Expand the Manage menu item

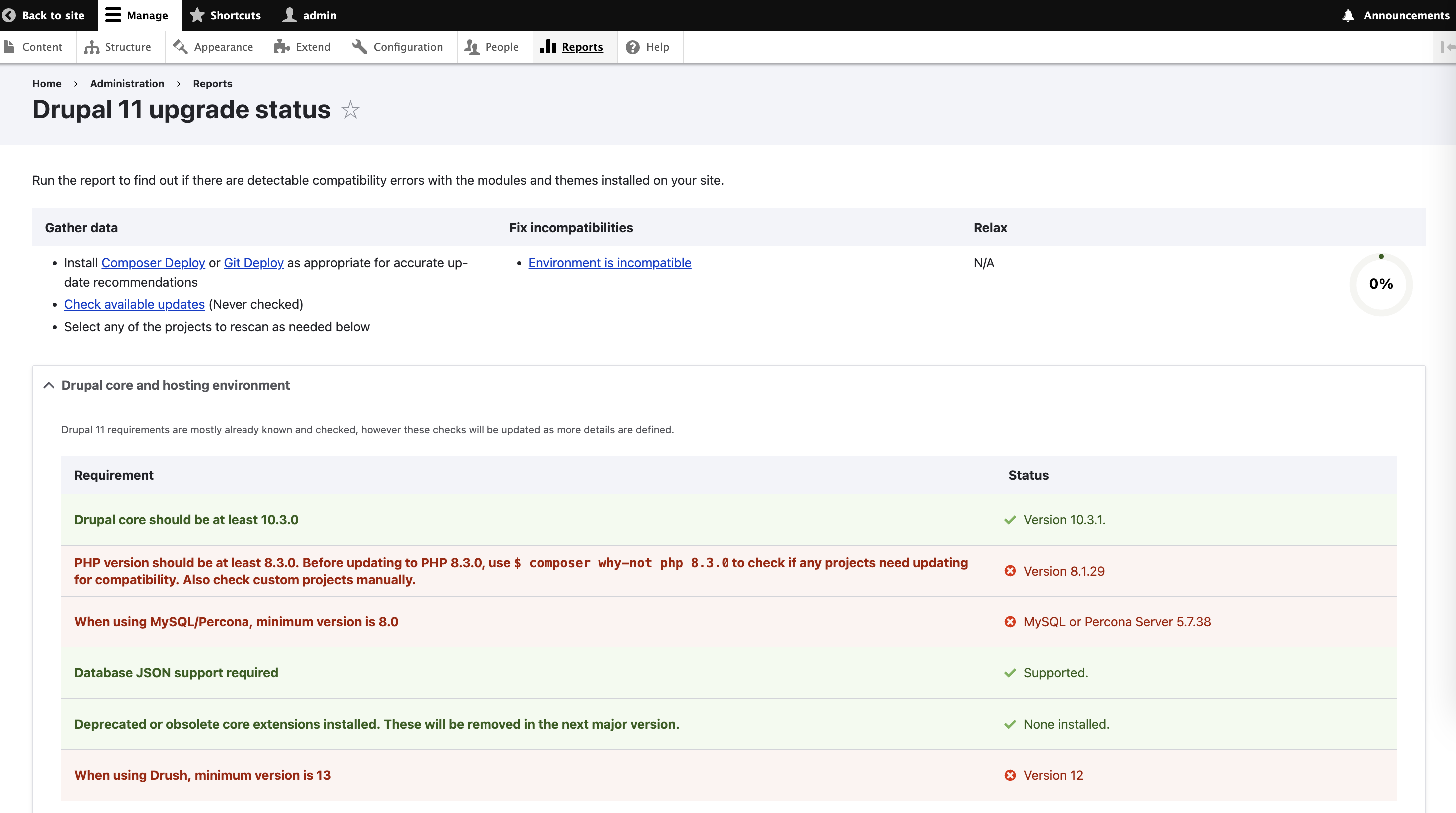pos(140,15)
